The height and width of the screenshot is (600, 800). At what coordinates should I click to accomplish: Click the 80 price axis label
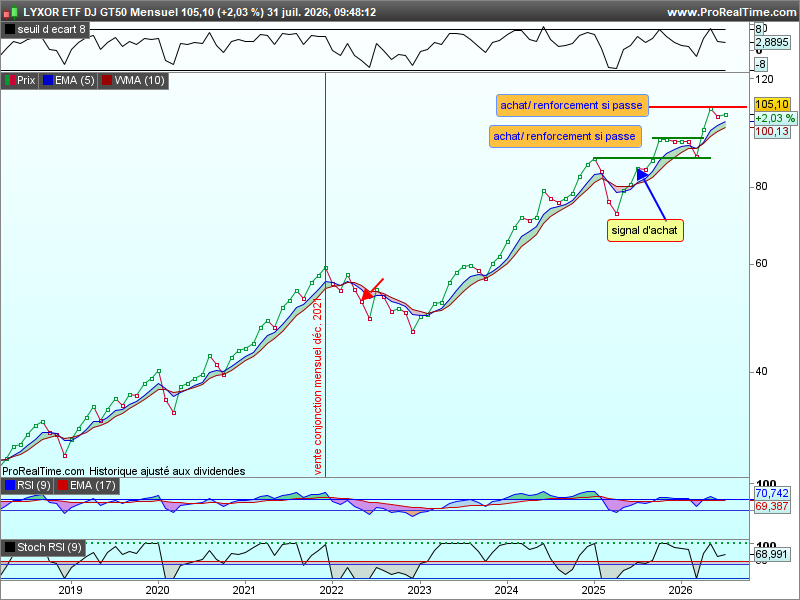click(761, 187)
